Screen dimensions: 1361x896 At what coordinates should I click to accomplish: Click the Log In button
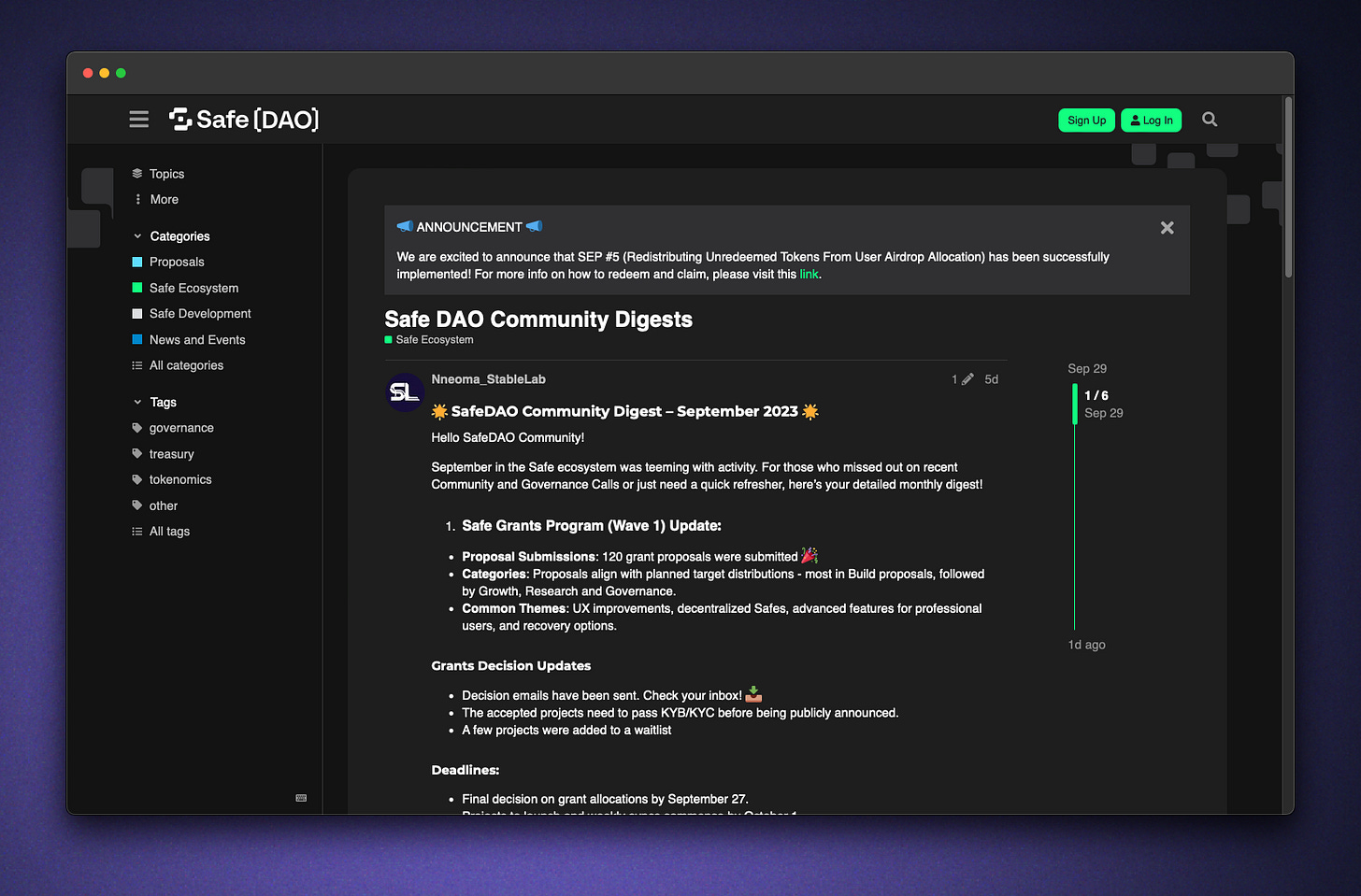click(1152, 121)
